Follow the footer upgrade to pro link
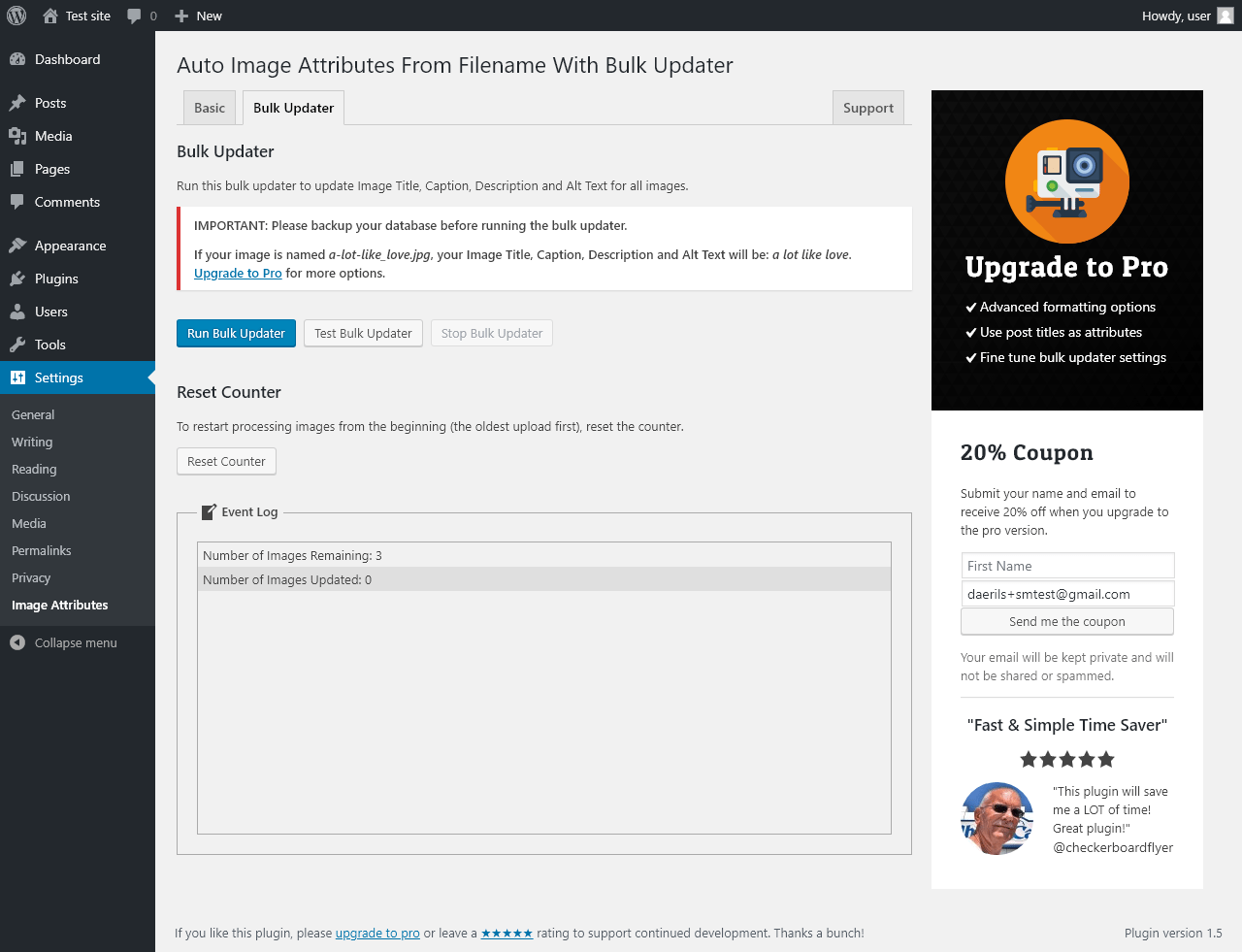The image size is (1242, 952). pos(377,933)
